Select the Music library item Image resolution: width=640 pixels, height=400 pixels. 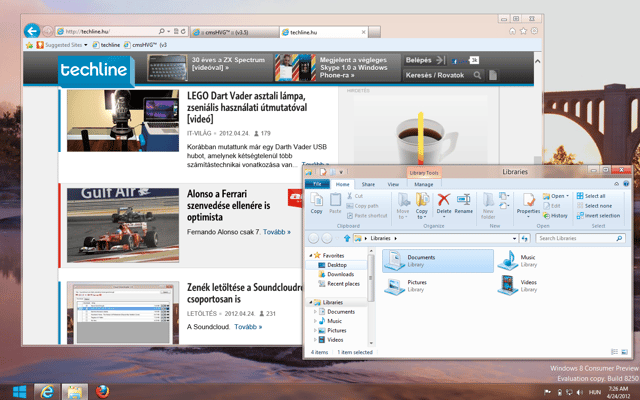pos(518,260)
